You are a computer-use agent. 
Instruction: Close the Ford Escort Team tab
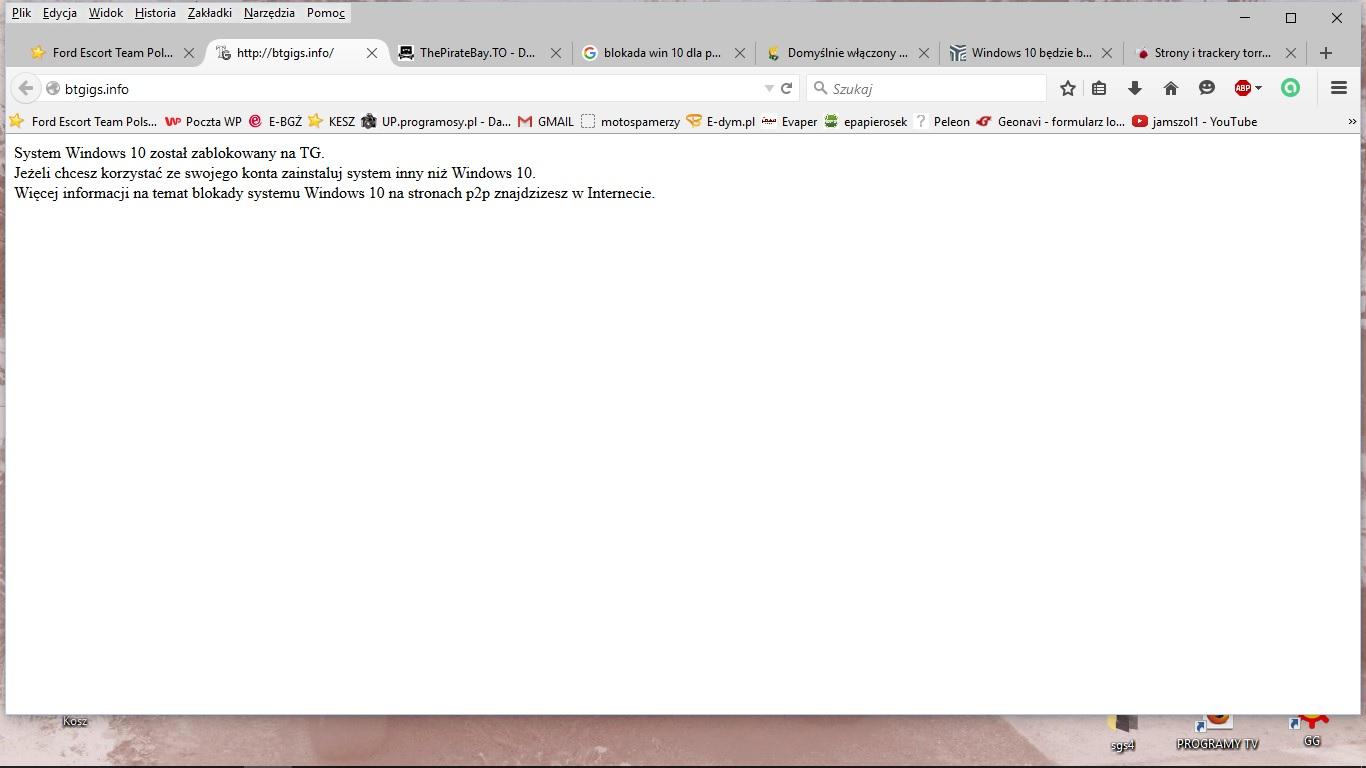click(x=189, y=53)
